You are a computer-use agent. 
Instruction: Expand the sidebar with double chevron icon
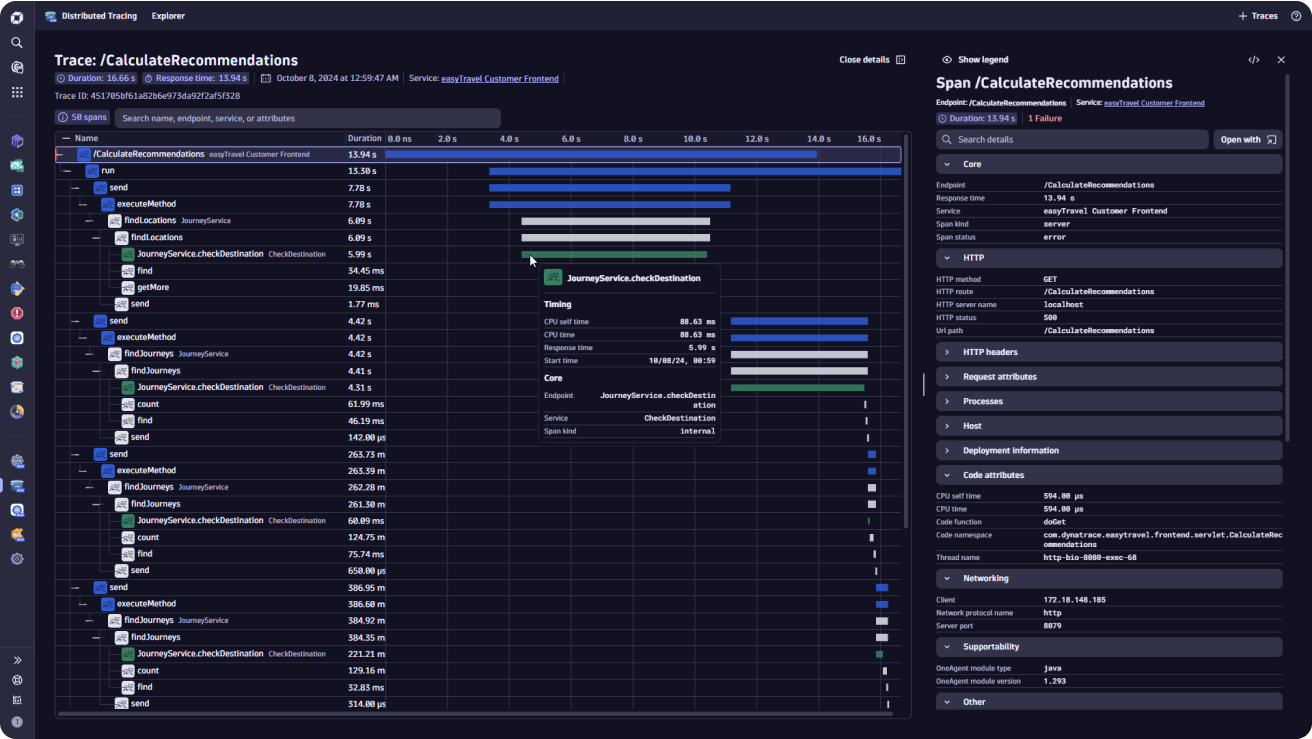17,660
